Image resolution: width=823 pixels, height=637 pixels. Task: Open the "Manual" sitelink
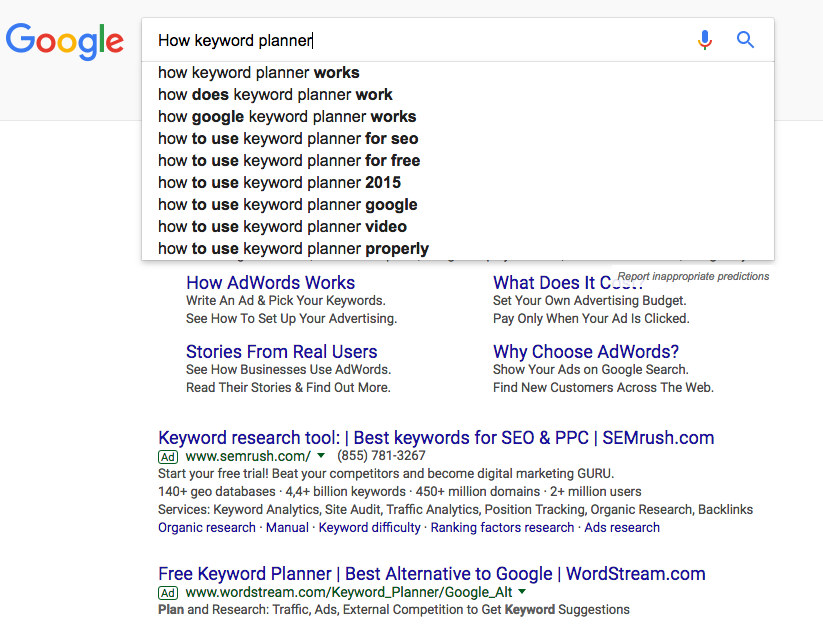click(x=287, y=527)
